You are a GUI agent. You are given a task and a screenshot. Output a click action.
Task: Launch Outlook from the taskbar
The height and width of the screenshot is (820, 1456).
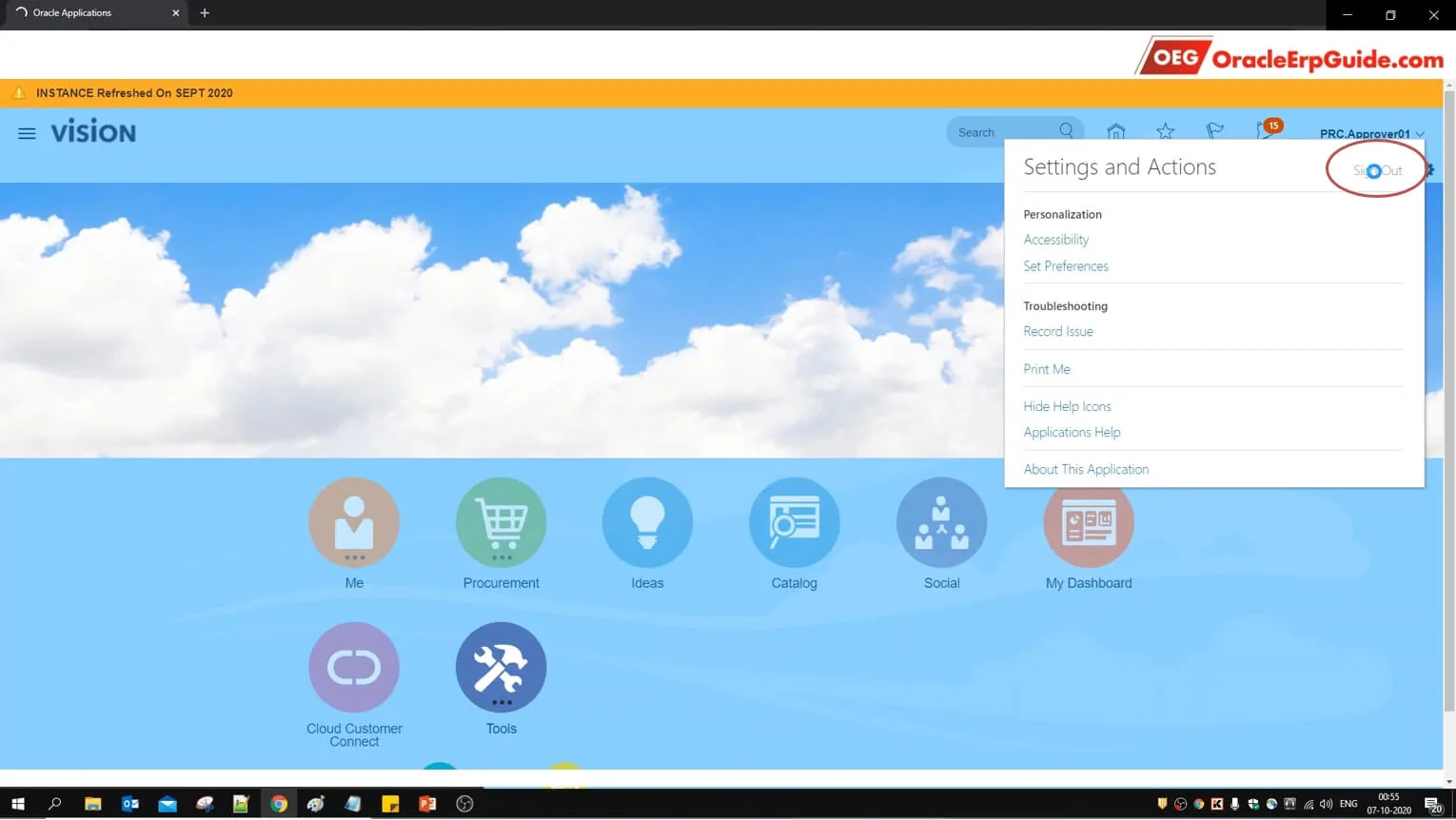130,804
